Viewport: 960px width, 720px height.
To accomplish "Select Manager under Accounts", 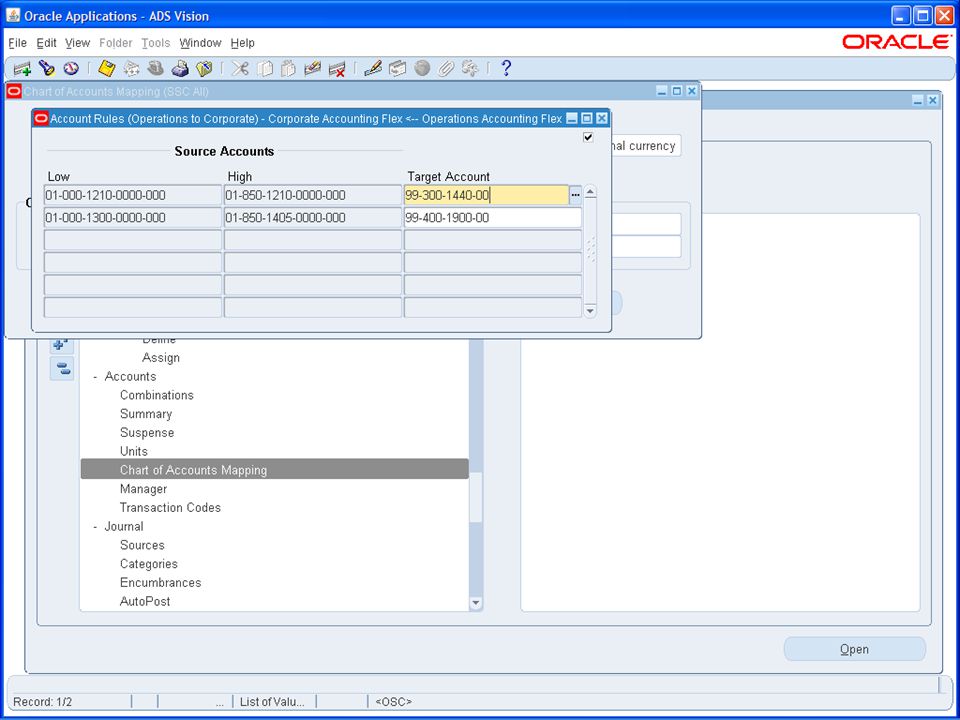I will click(x=143, y=489).
